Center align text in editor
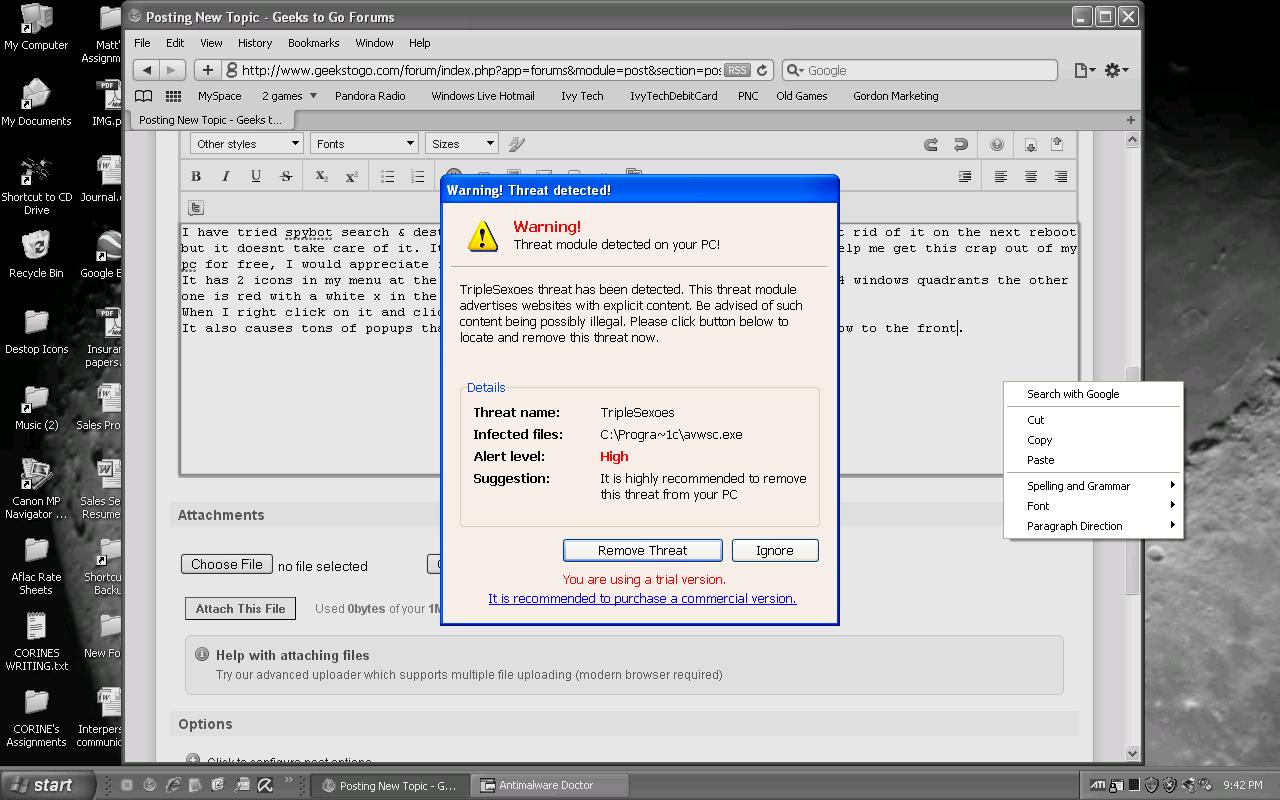Image resolution: width=1280 pixels, height=800 pixels. point(1031,176)
